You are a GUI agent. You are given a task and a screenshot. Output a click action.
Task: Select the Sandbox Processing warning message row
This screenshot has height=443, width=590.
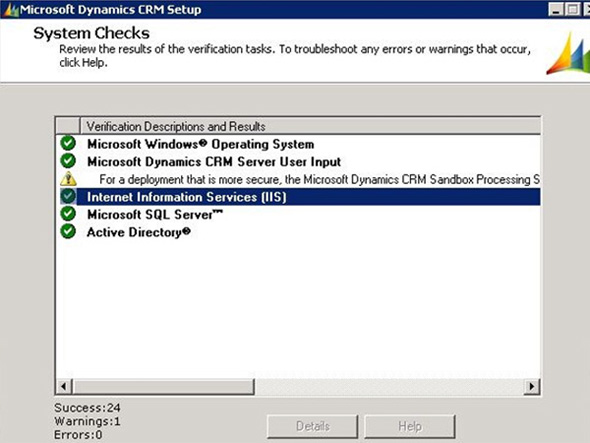(x=298, y=179)
